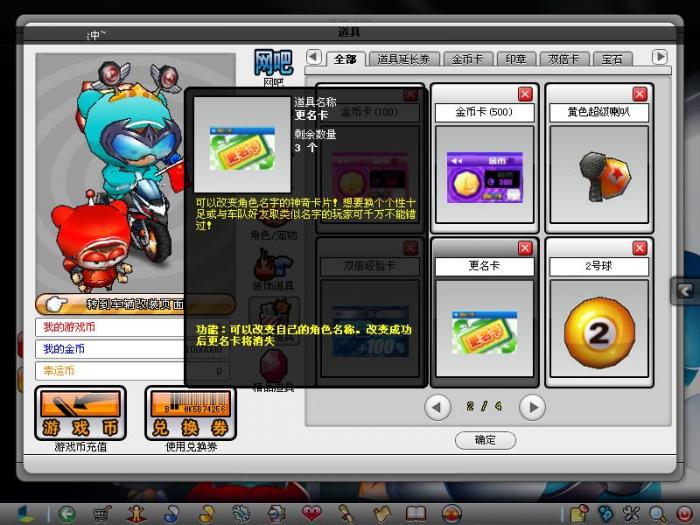The width and height of the screenshot is (700, 525).
Task: Remove the 黄色超级喇叭 item with red X
Action: [x=640, y=94]
